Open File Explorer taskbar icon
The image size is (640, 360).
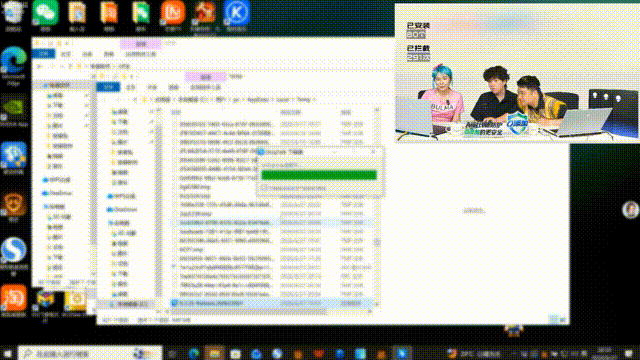215,353
